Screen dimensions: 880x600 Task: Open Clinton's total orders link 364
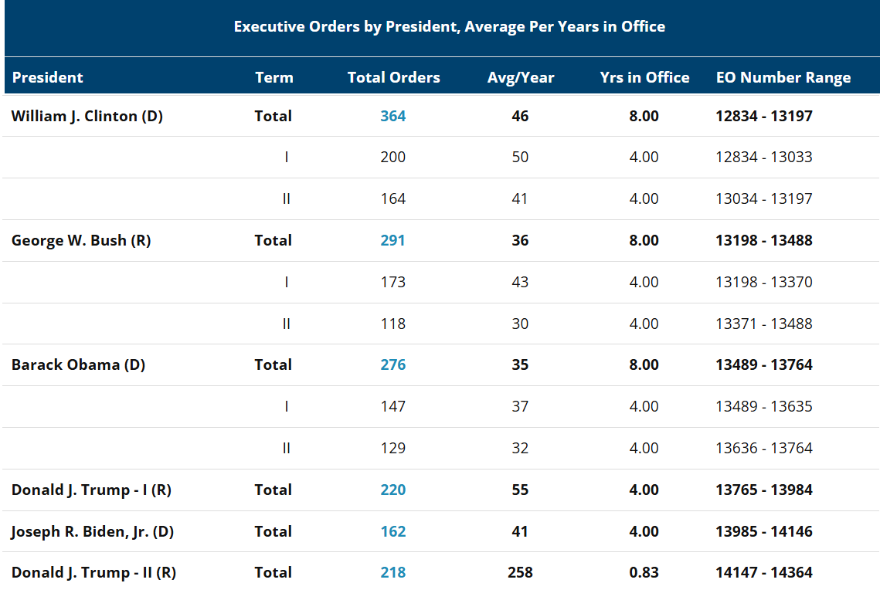point(393,116)
